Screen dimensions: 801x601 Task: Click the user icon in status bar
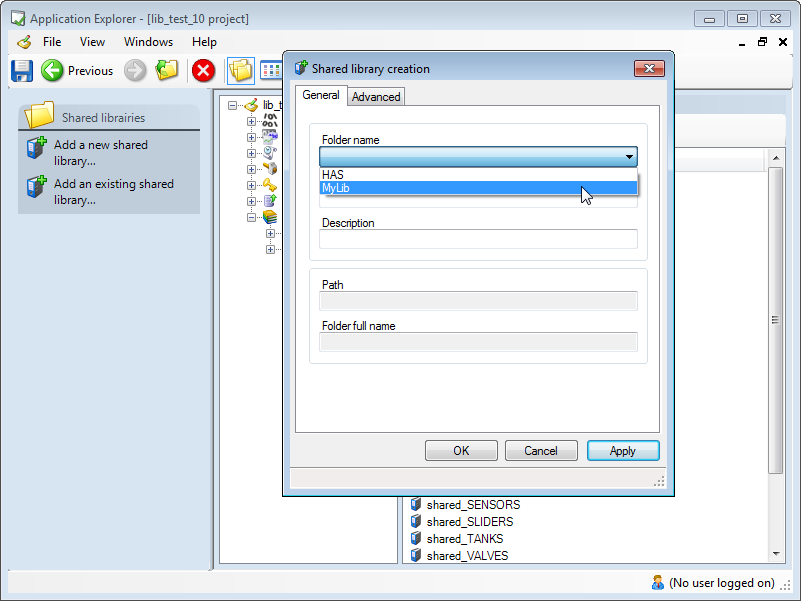coord(657,582)
